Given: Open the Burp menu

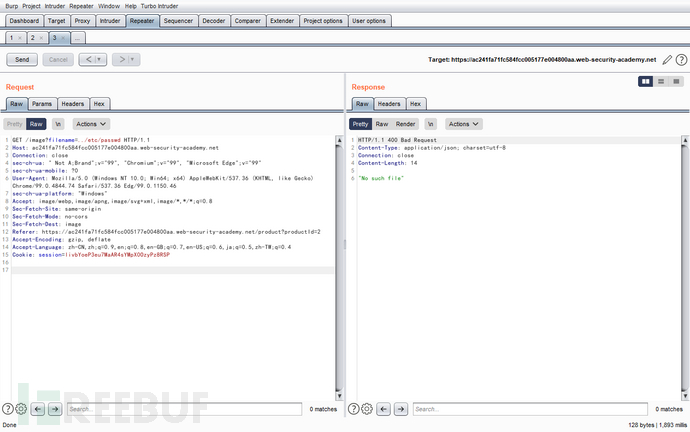Looking at the screenshot, I should (12, 6).
